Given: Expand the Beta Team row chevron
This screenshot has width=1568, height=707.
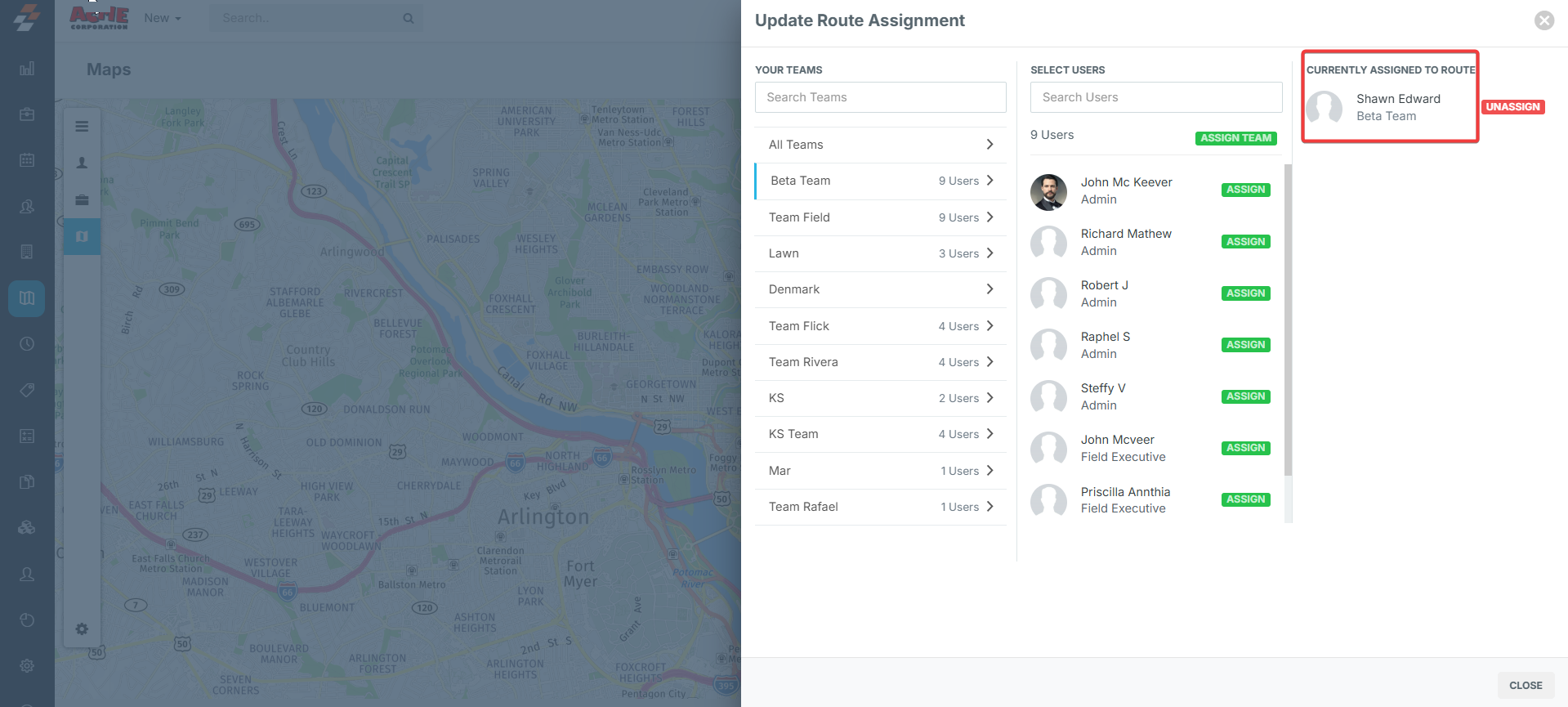Looking at the screenshot, I should tap(990, 181).
